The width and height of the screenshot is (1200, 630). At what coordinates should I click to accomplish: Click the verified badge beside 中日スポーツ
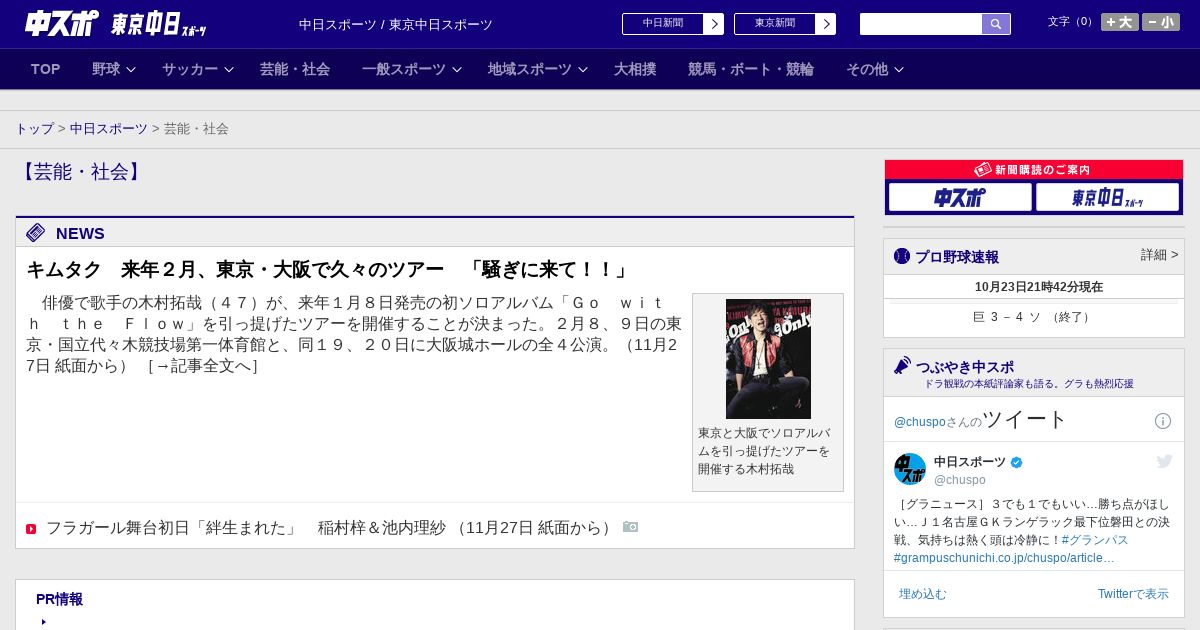(1017, 462)
